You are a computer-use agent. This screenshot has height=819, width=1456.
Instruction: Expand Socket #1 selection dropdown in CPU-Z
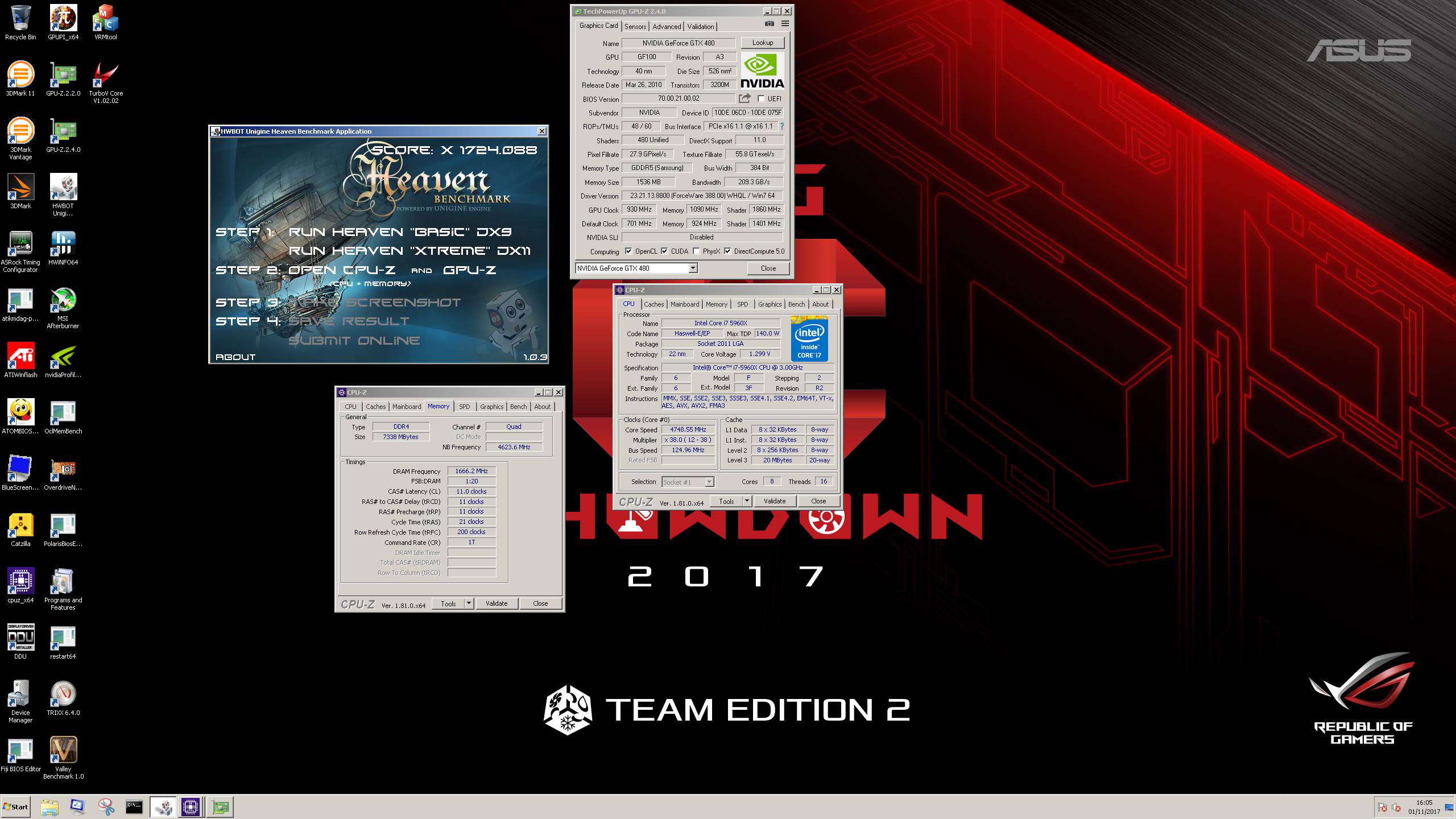tap(709, 482)
